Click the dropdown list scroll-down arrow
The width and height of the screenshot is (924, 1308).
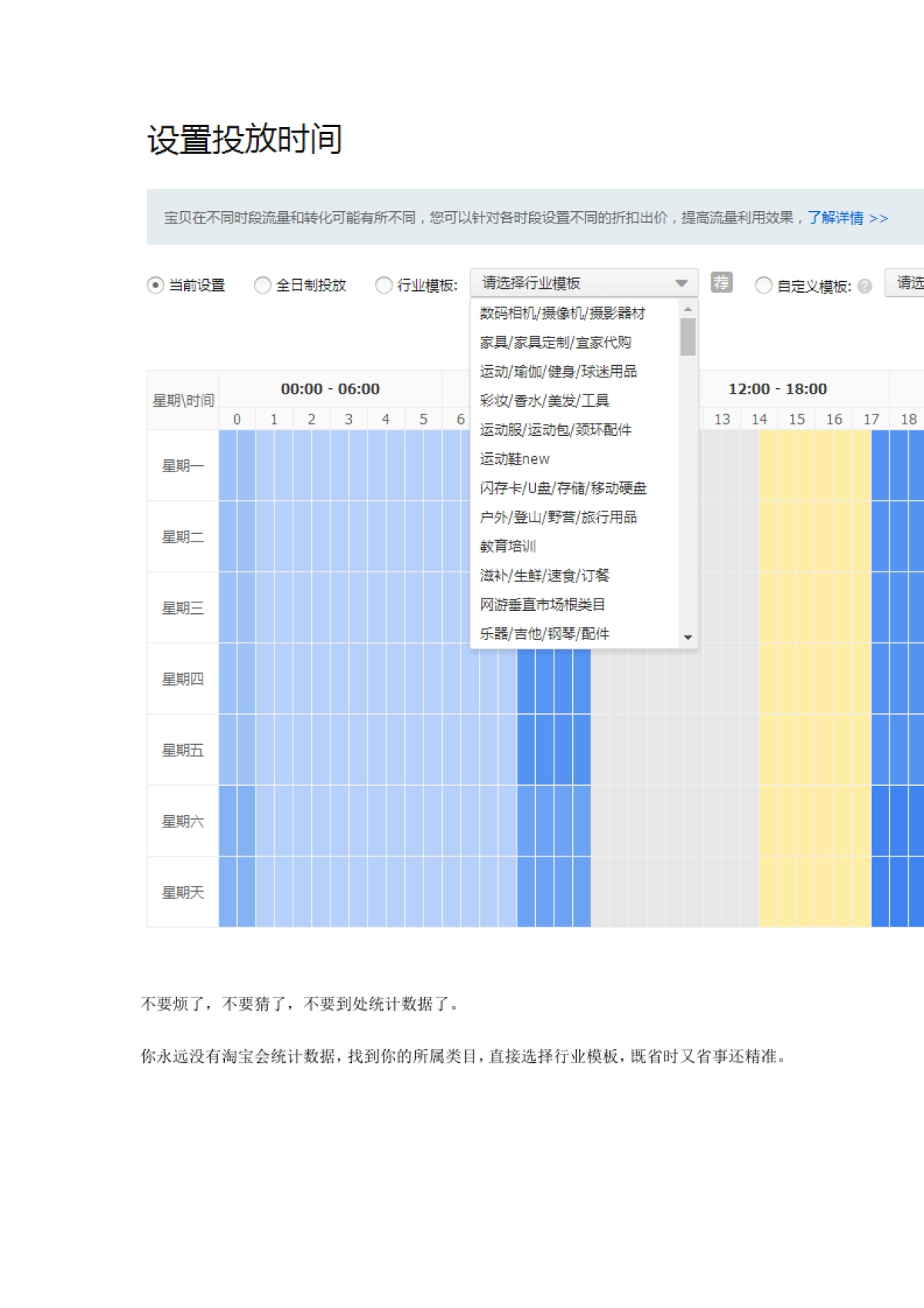[688, 638]
